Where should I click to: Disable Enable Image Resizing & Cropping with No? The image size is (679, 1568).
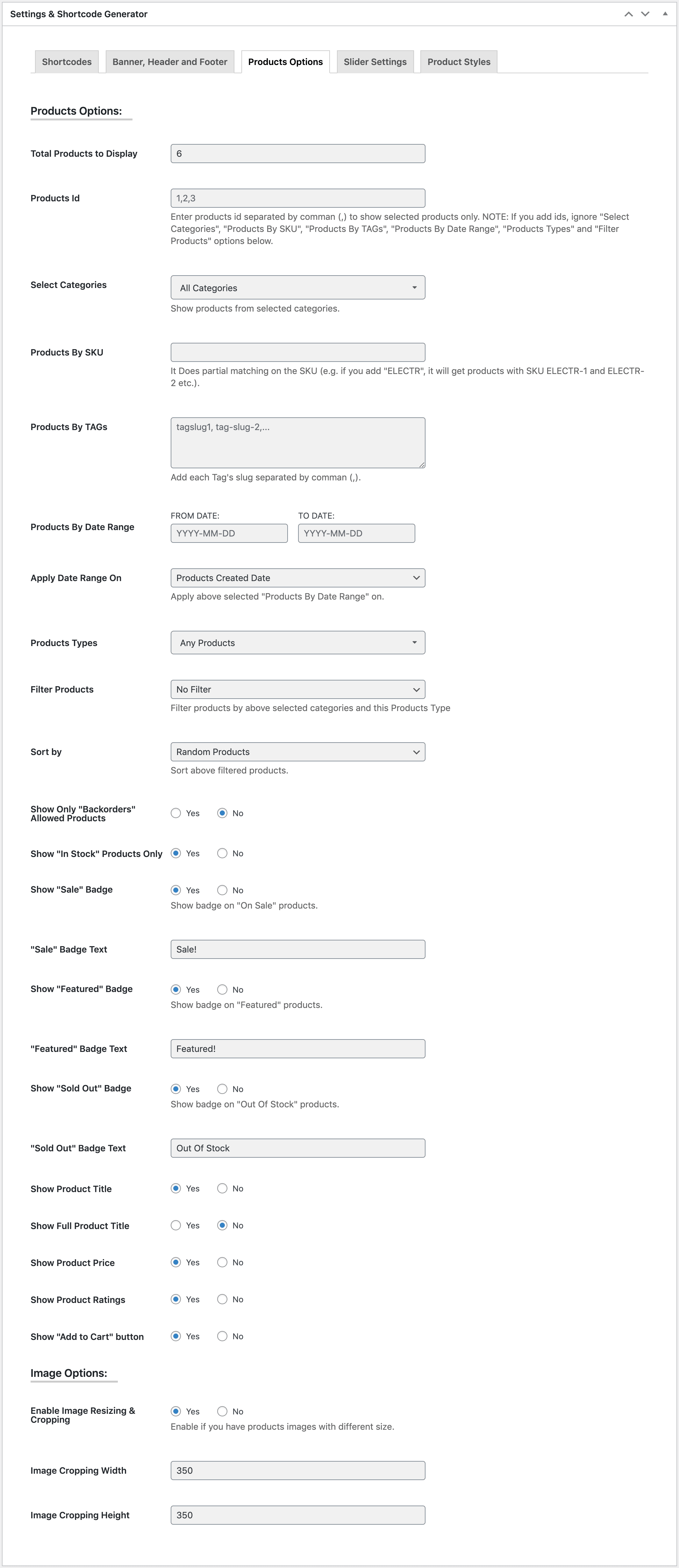[x=223, y=1412]
